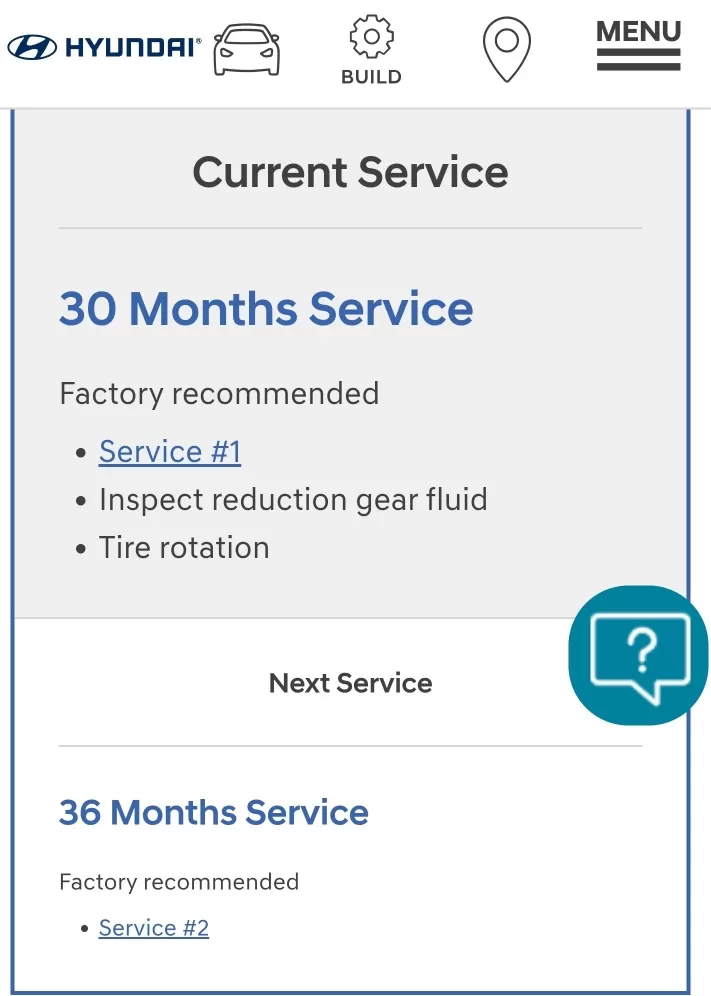
Task: Click Inspect reduction gear fluid item
Action: coord(293,500)
